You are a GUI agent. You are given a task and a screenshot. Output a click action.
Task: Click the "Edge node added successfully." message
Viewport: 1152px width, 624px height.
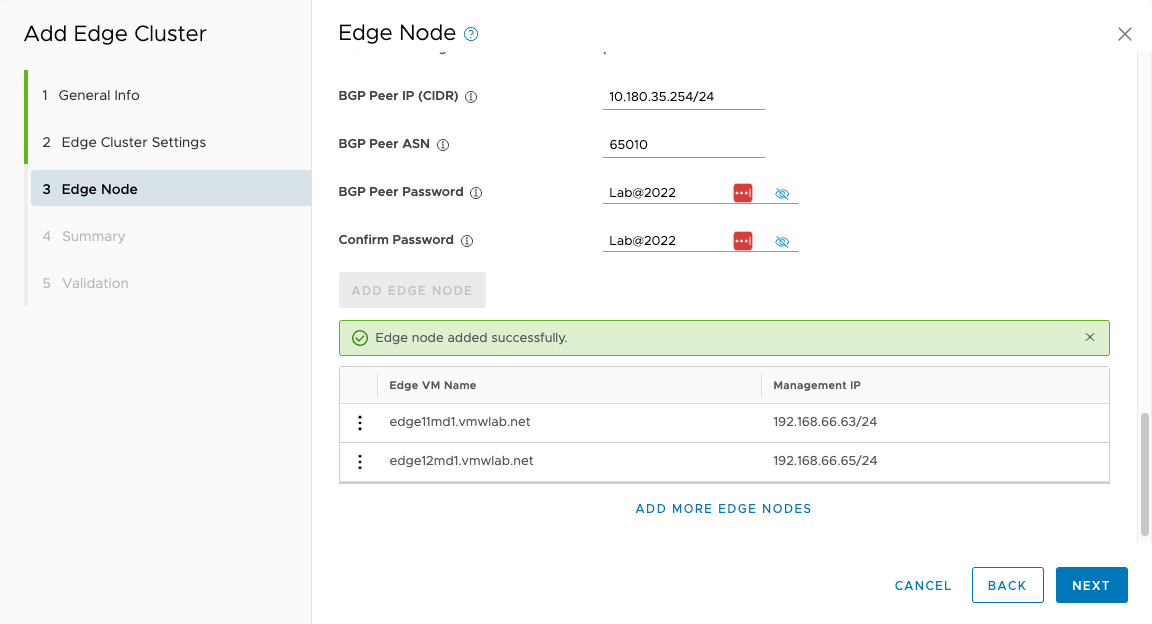pyautogui.click(x=471, y=338)
